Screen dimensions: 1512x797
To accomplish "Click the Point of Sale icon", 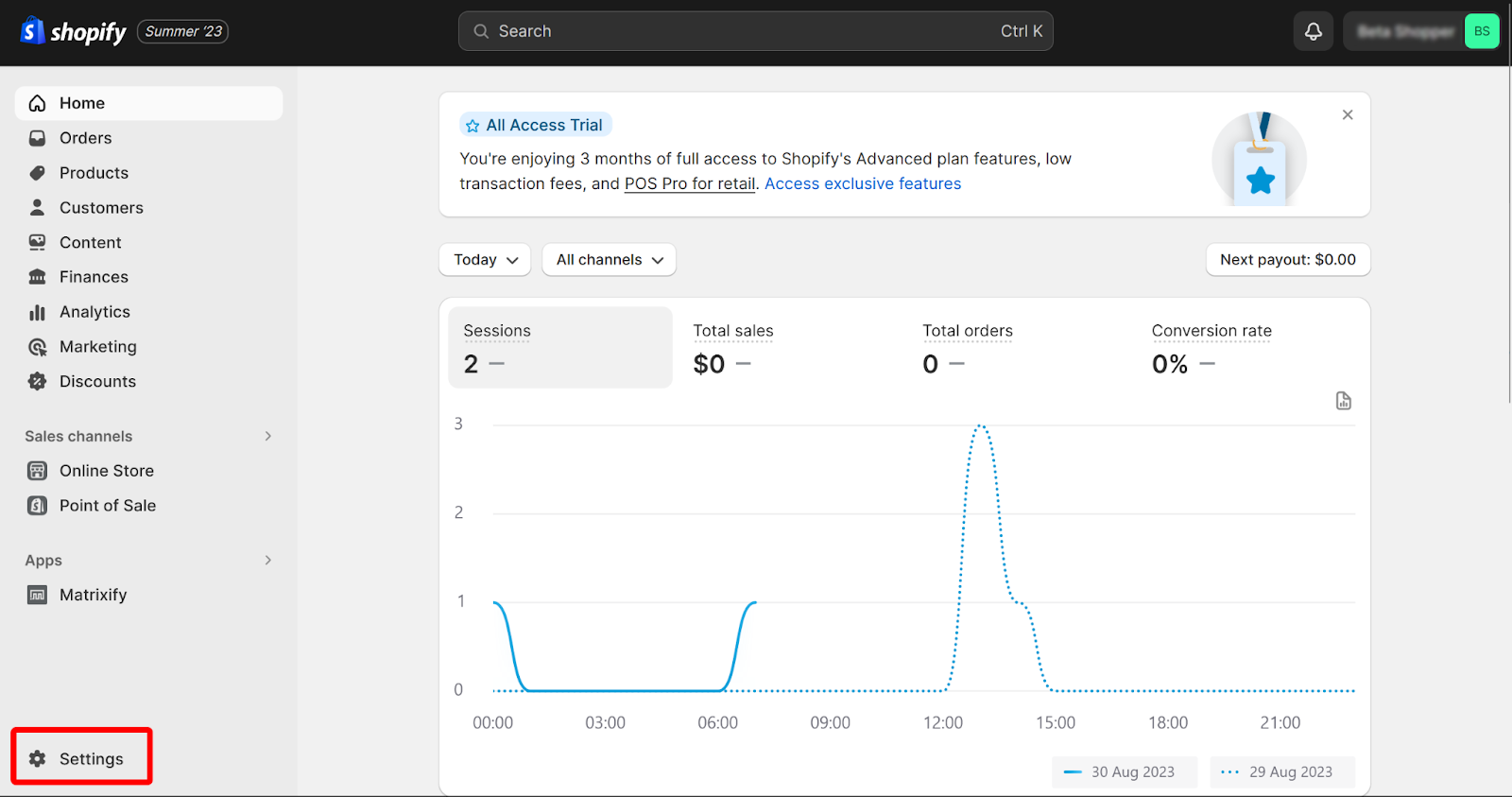I will click(x=38, y=506).
